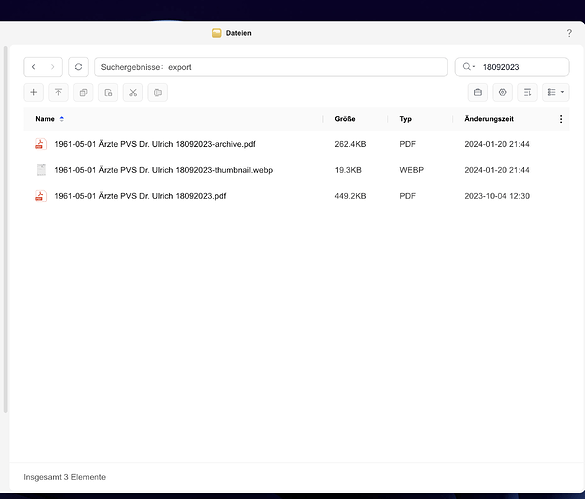Open the help question mark icon
This screenshot has width=585, height=499.
click(x=569, y=33)
